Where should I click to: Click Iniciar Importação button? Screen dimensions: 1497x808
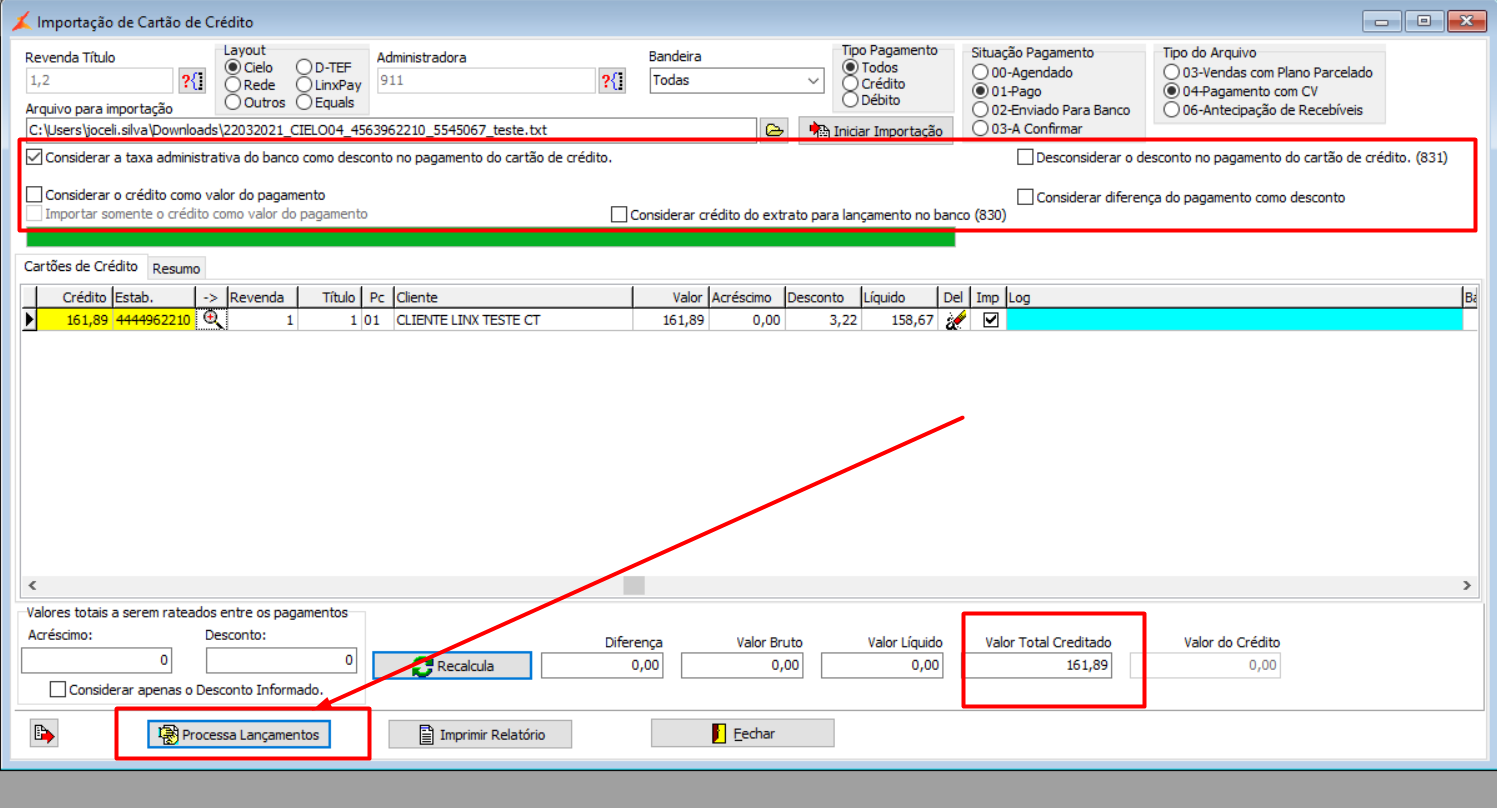[x=876, y=131]
